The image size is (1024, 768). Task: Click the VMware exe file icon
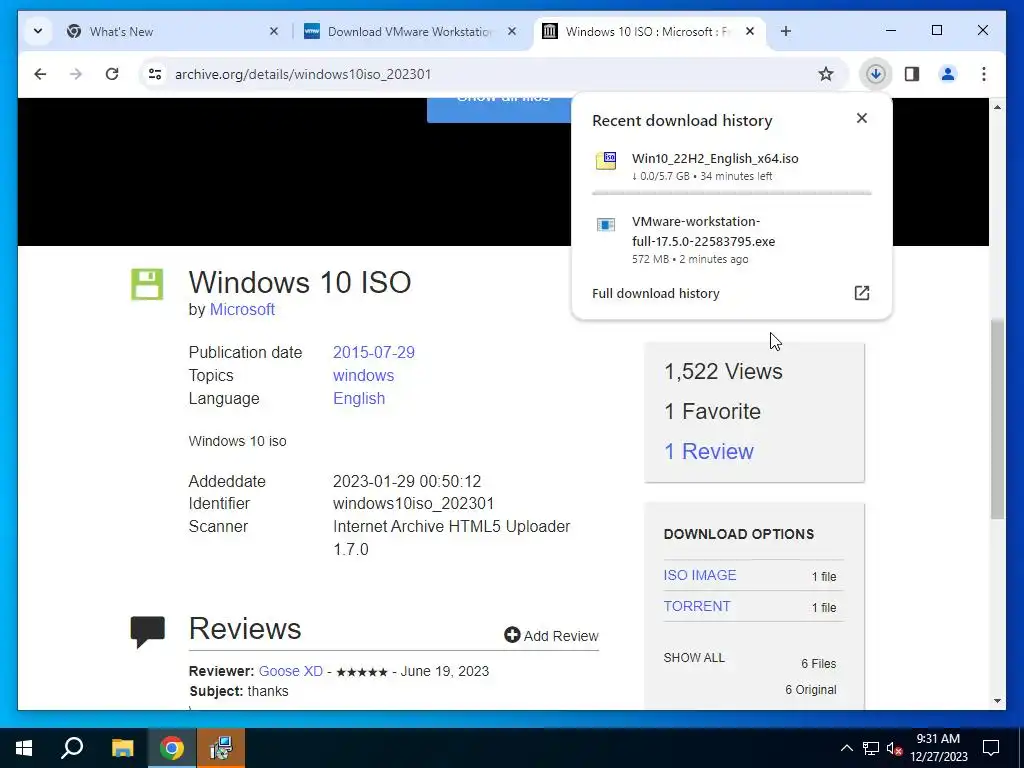[x=605, y=225]
